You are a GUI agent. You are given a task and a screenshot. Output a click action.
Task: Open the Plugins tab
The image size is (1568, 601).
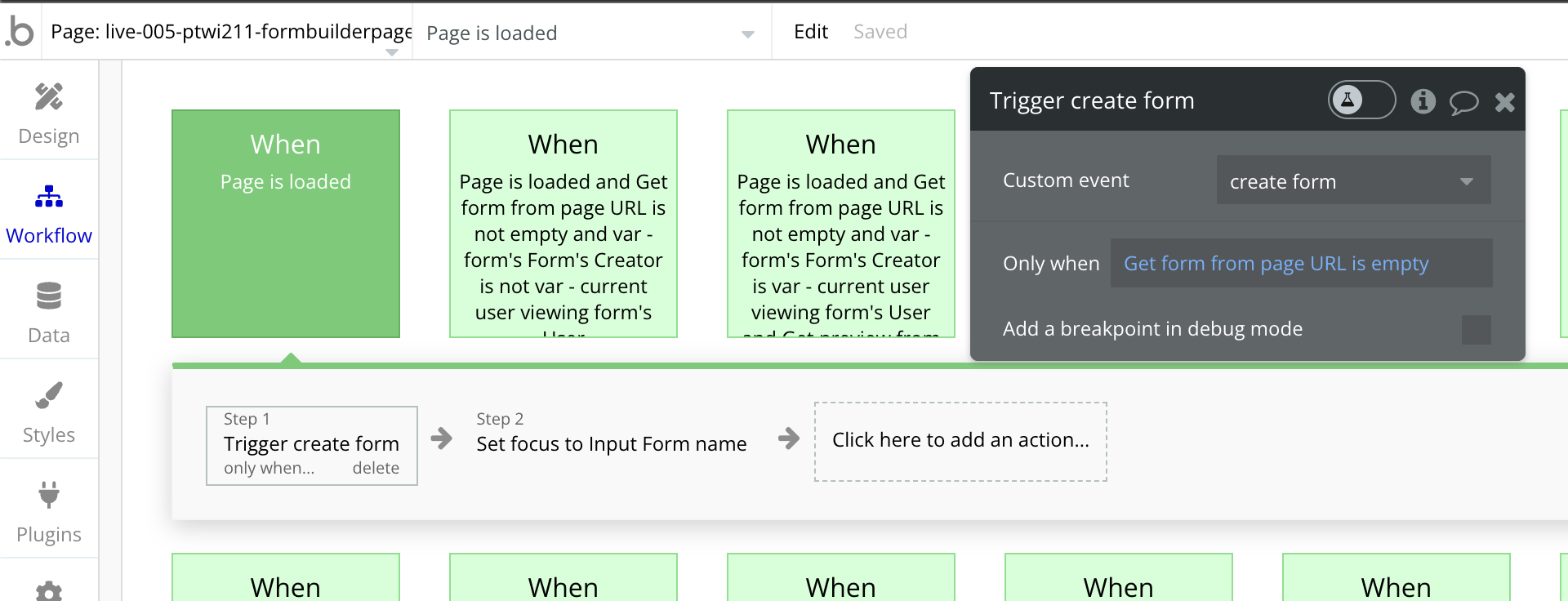[x=49, y=511]
